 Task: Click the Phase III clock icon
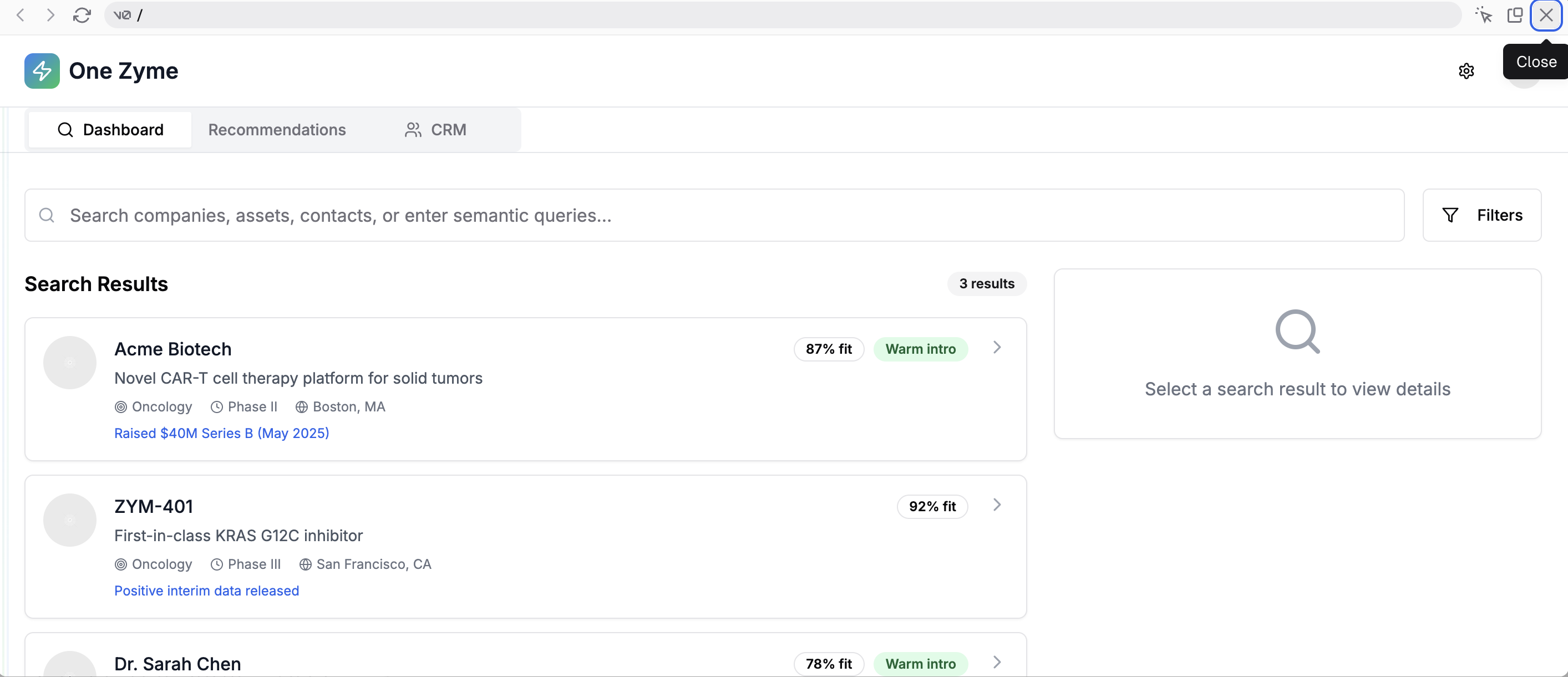(217, 564)
